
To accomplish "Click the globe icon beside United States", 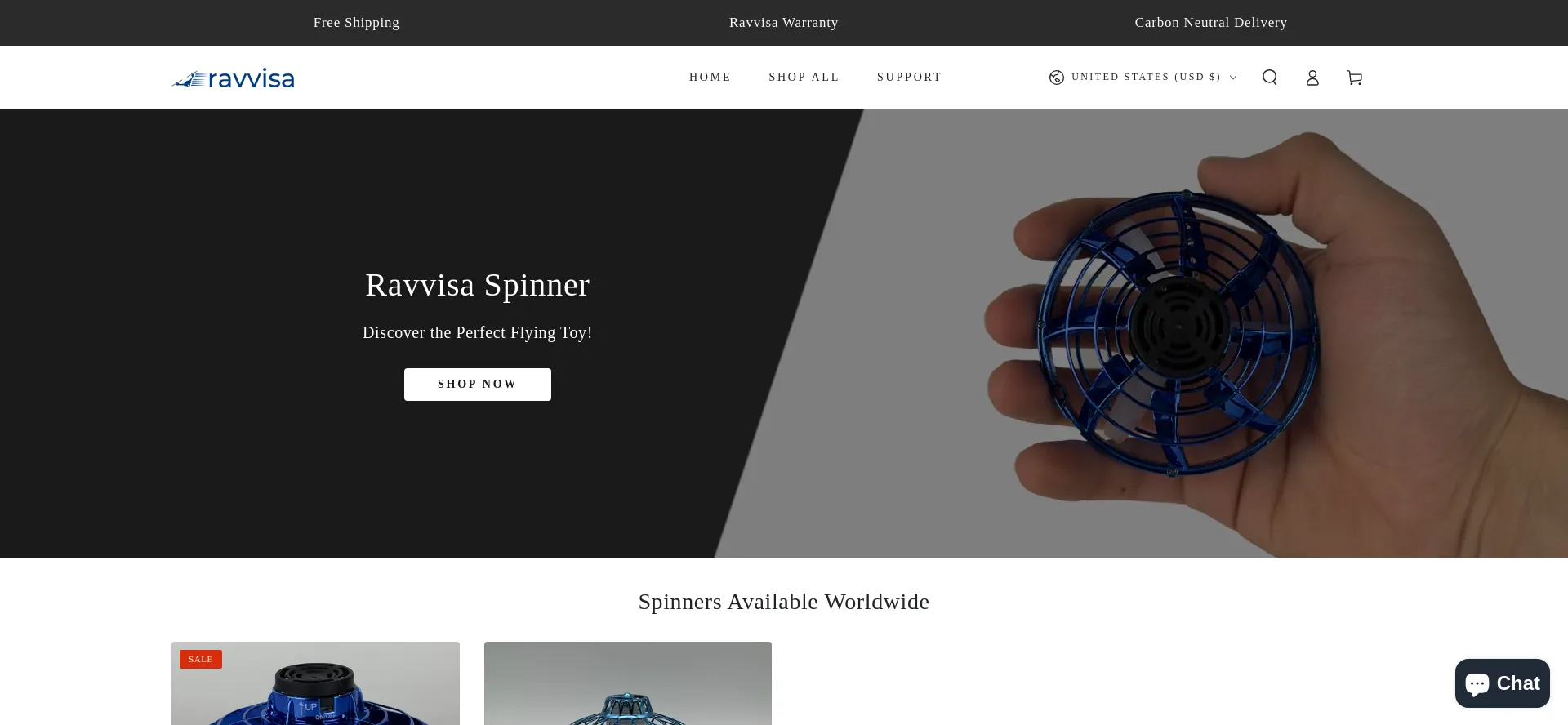I will (1057, 78).
